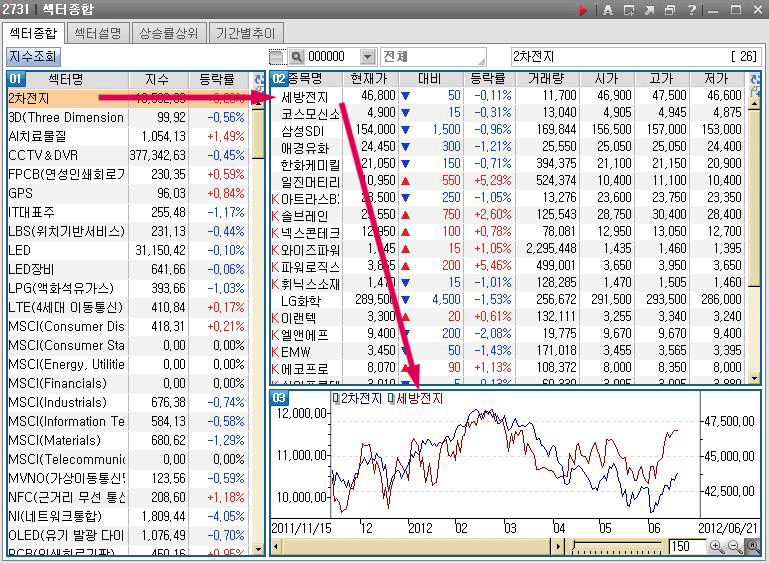
Task: Select the IT대표주 sector row
Action: coord(128,212)
